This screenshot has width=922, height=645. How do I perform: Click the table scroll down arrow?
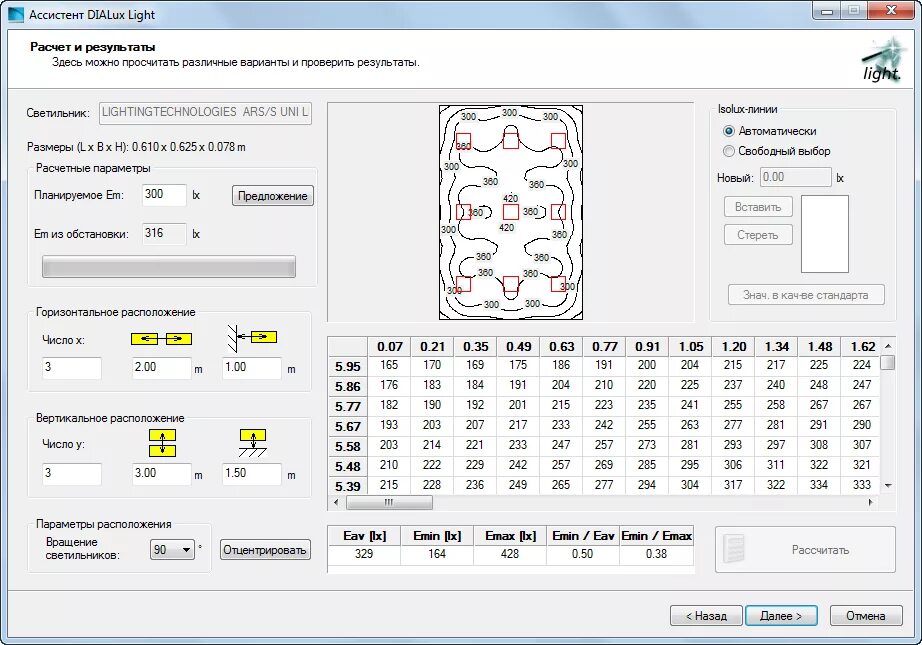tap(888, 486)
